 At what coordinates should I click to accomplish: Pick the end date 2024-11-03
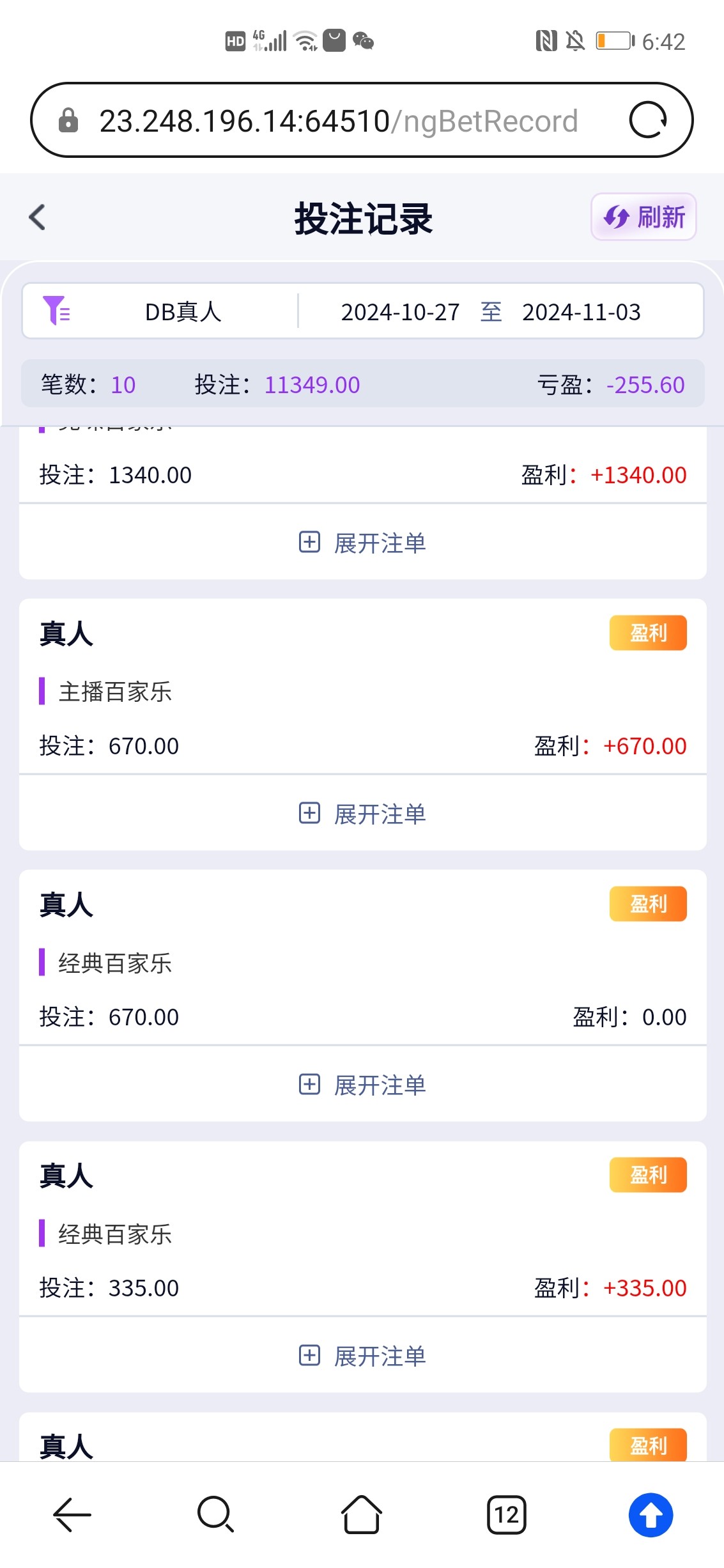tap(581, 312)
